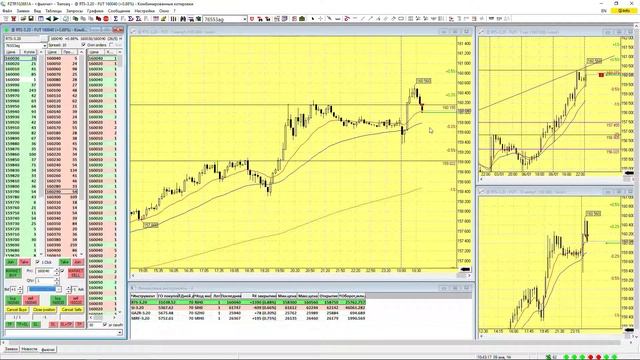
Task: Click the red shield toolbar icon
Action: 252,19
